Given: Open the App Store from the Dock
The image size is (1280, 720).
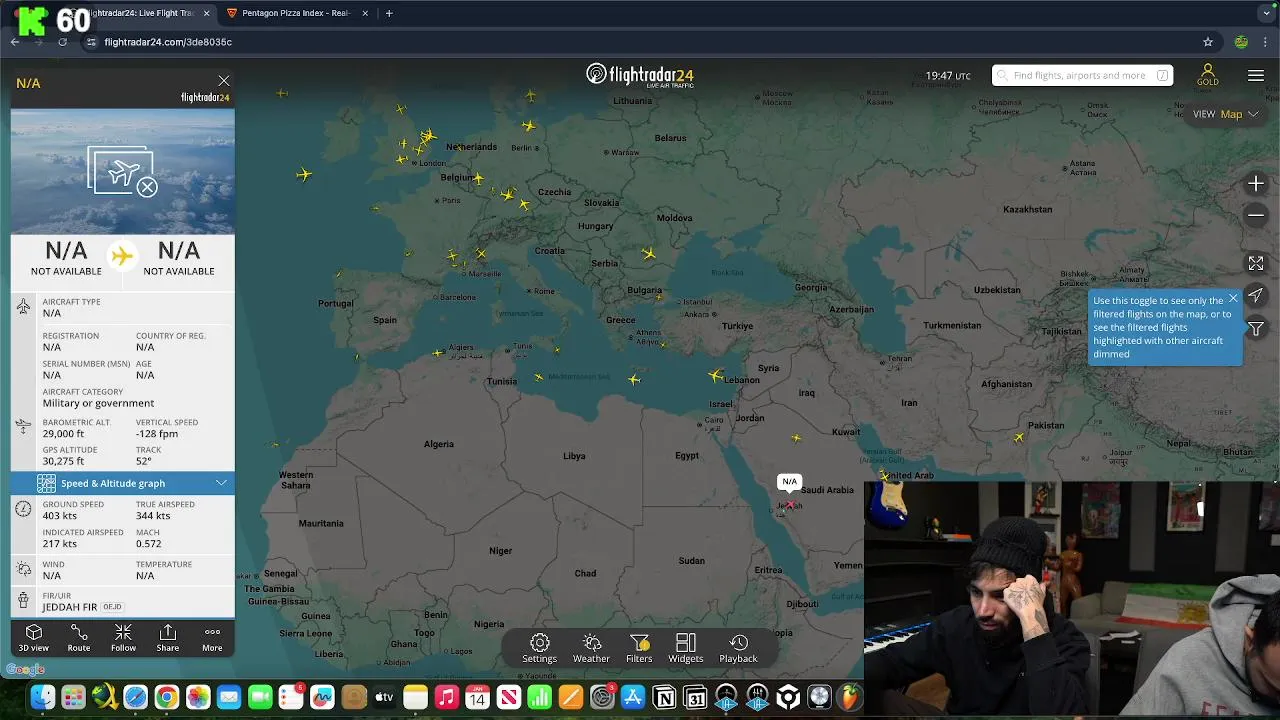Looking at the screenshot, I should (633, 697).
